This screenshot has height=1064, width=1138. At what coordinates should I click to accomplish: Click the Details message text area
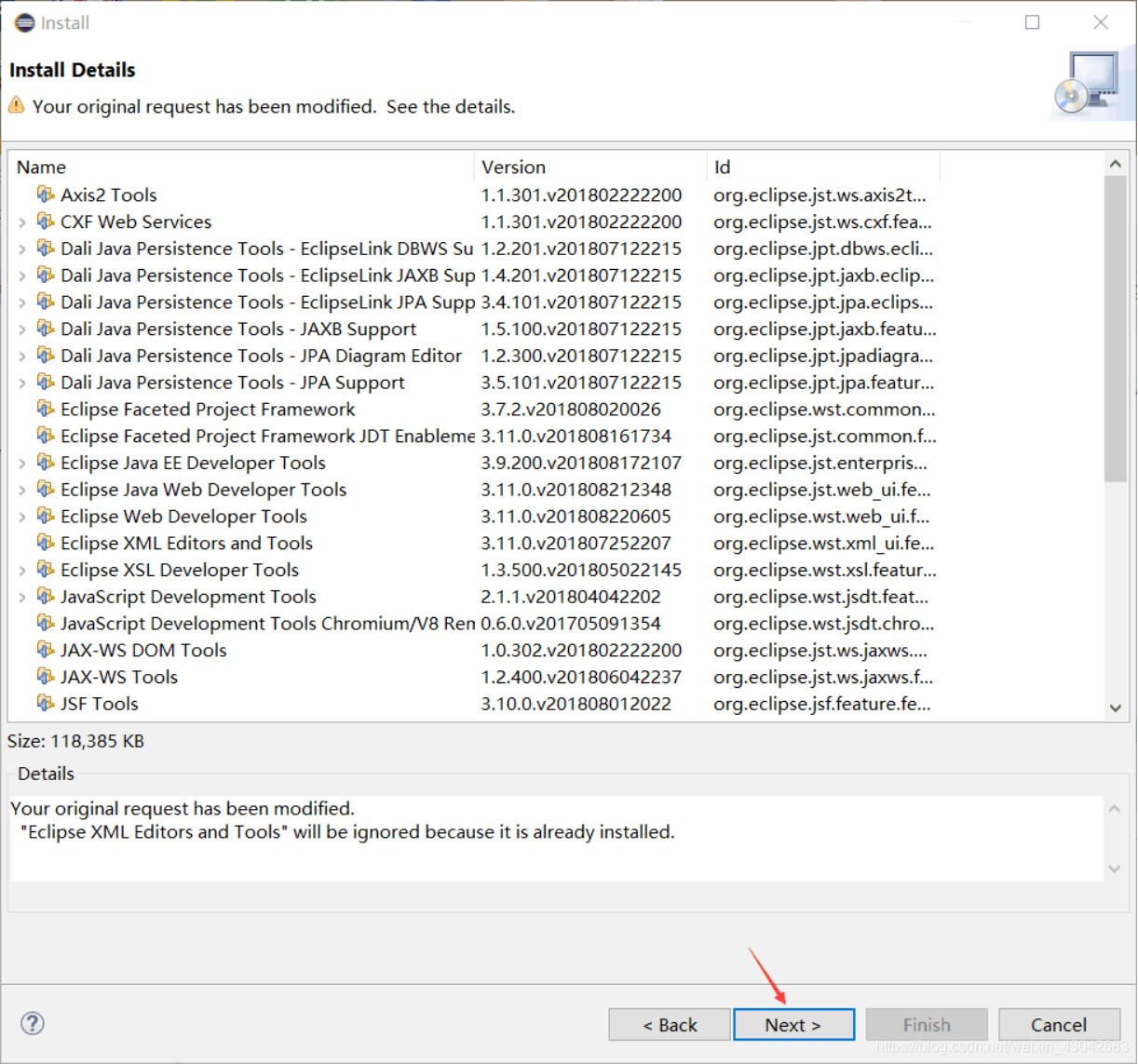(x=556, y=839)
